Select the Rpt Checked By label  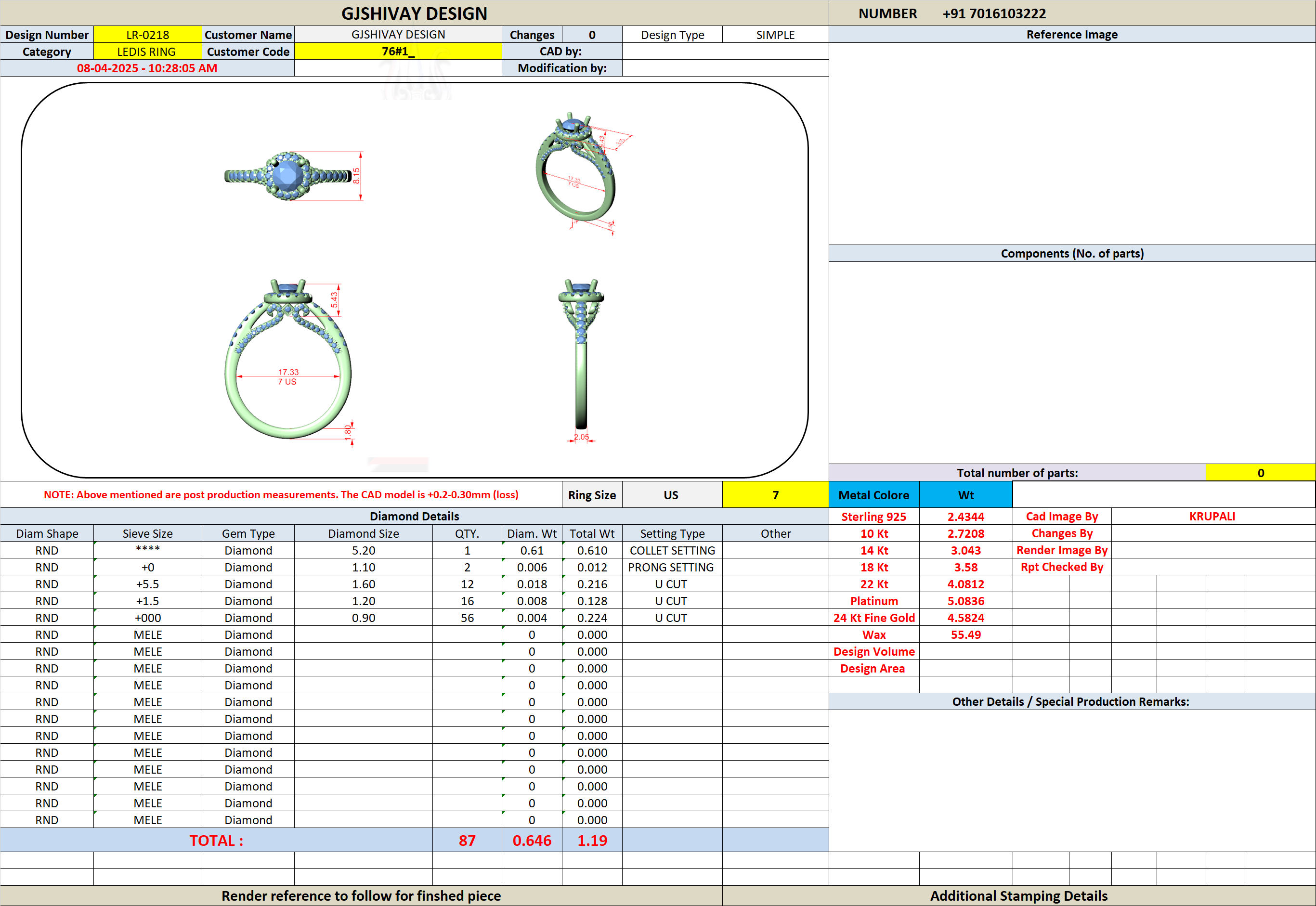1062,567
